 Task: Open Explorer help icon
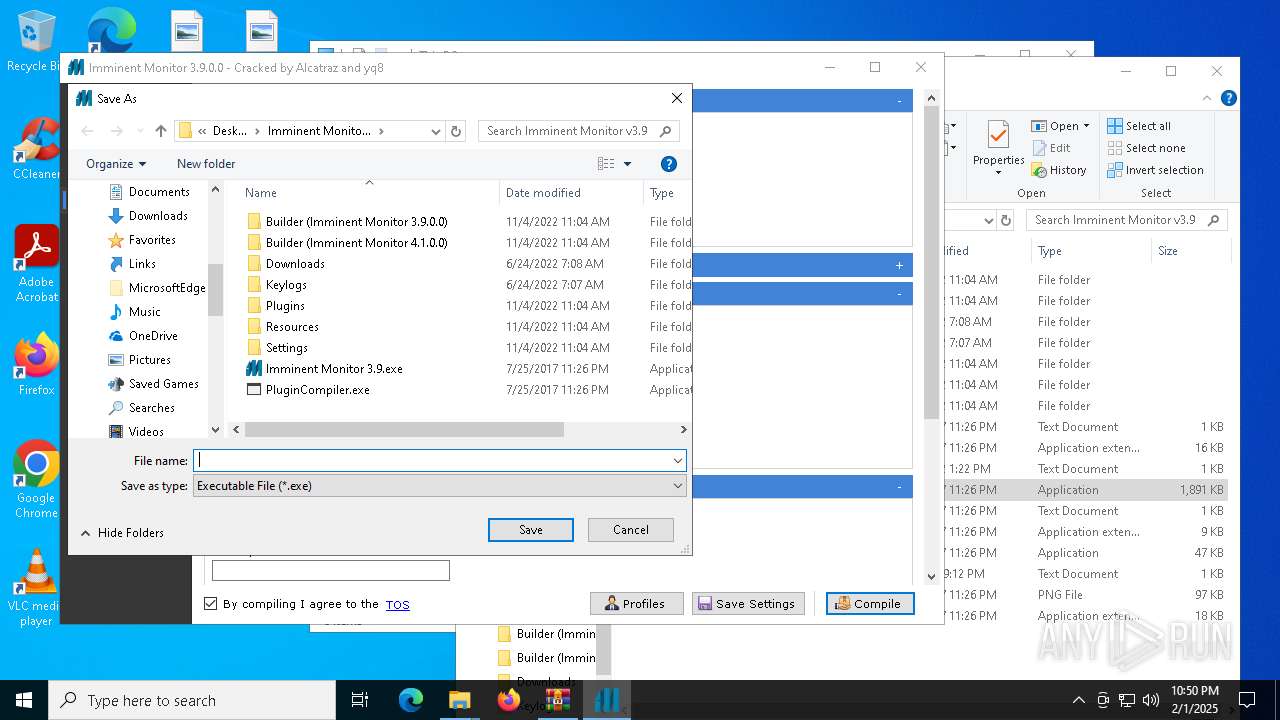click(1229, 98)
